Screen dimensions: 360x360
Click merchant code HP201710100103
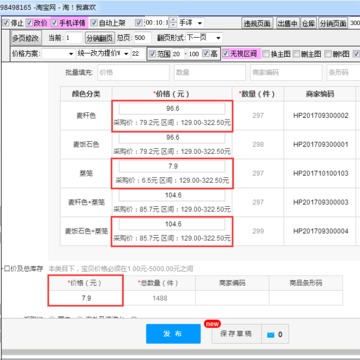coord(321,173)
